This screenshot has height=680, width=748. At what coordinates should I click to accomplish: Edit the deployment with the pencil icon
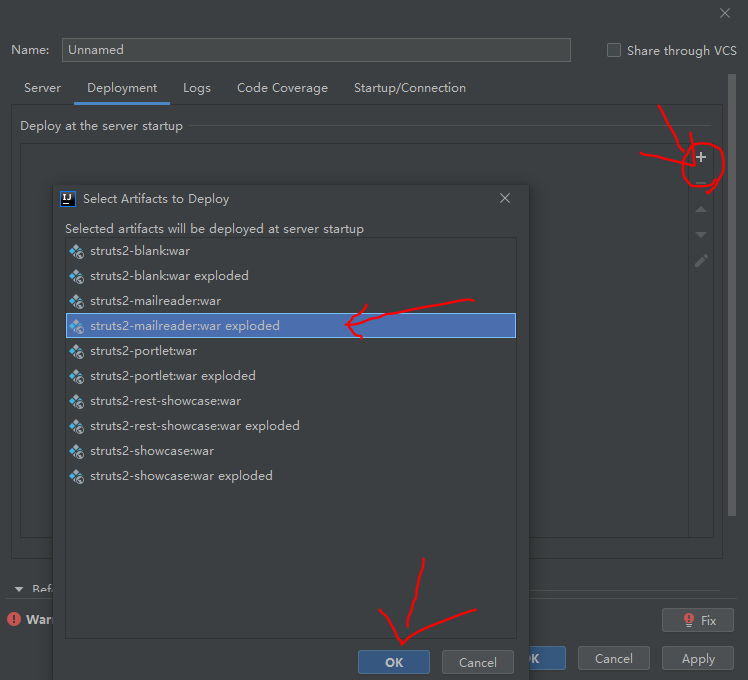click(701, 261)
